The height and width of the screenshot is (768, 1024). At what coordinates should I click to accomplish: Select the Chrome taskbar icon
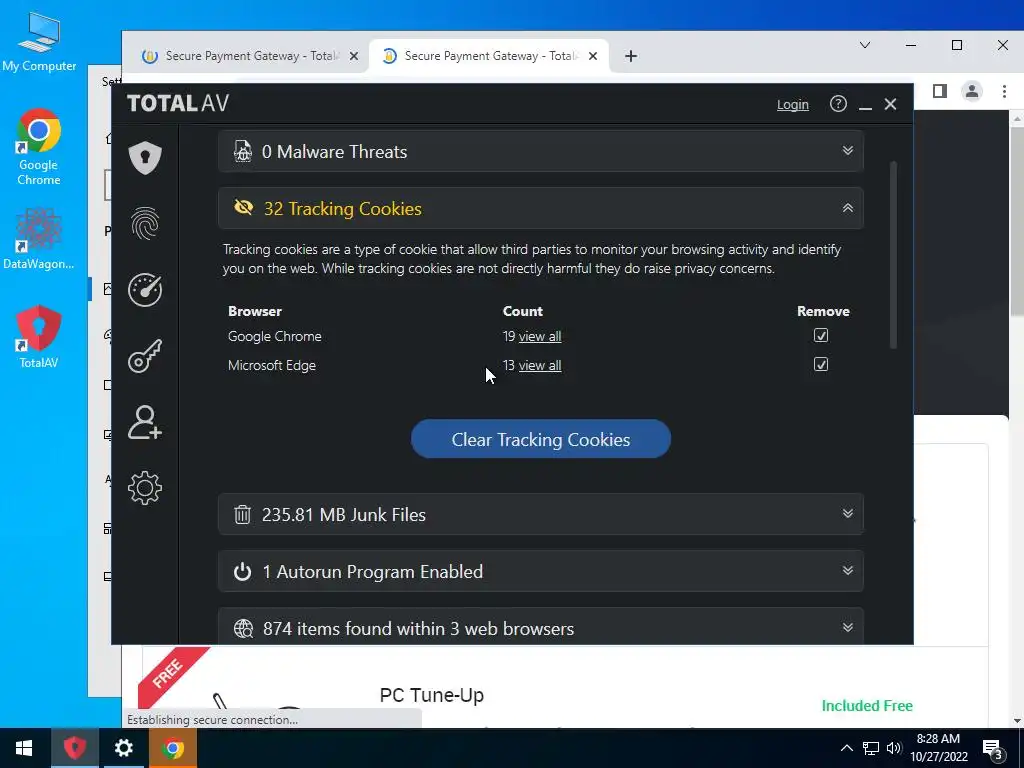[x=173, y=748]
